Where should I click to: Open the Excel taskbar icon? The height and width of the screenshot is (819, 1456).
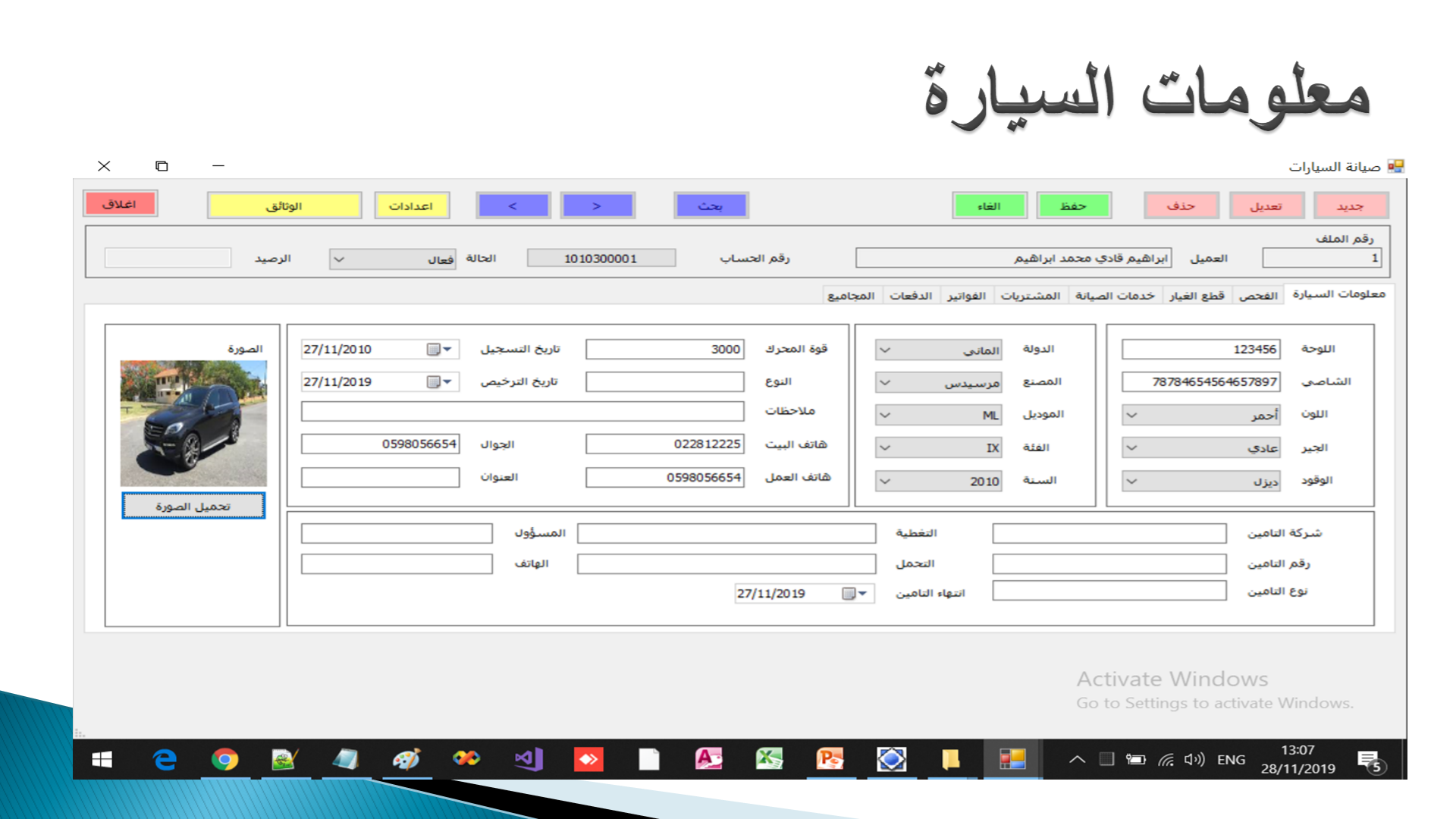(769, 759)
